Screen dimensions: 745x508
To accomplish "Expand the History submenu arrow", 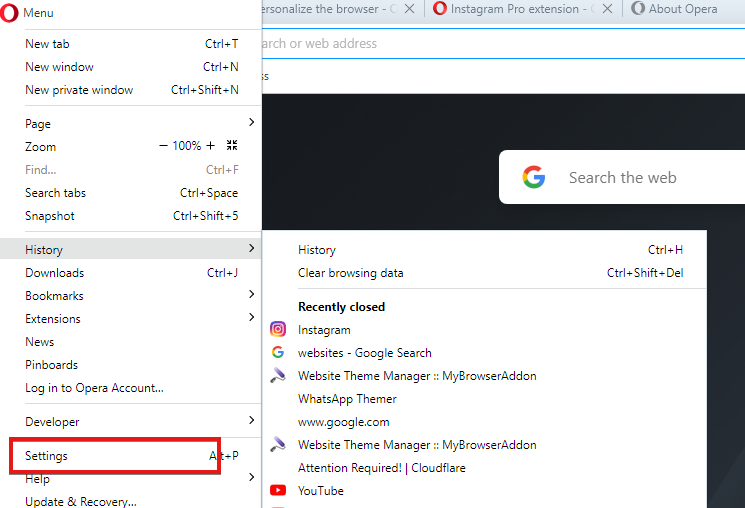I will point(251,249).
